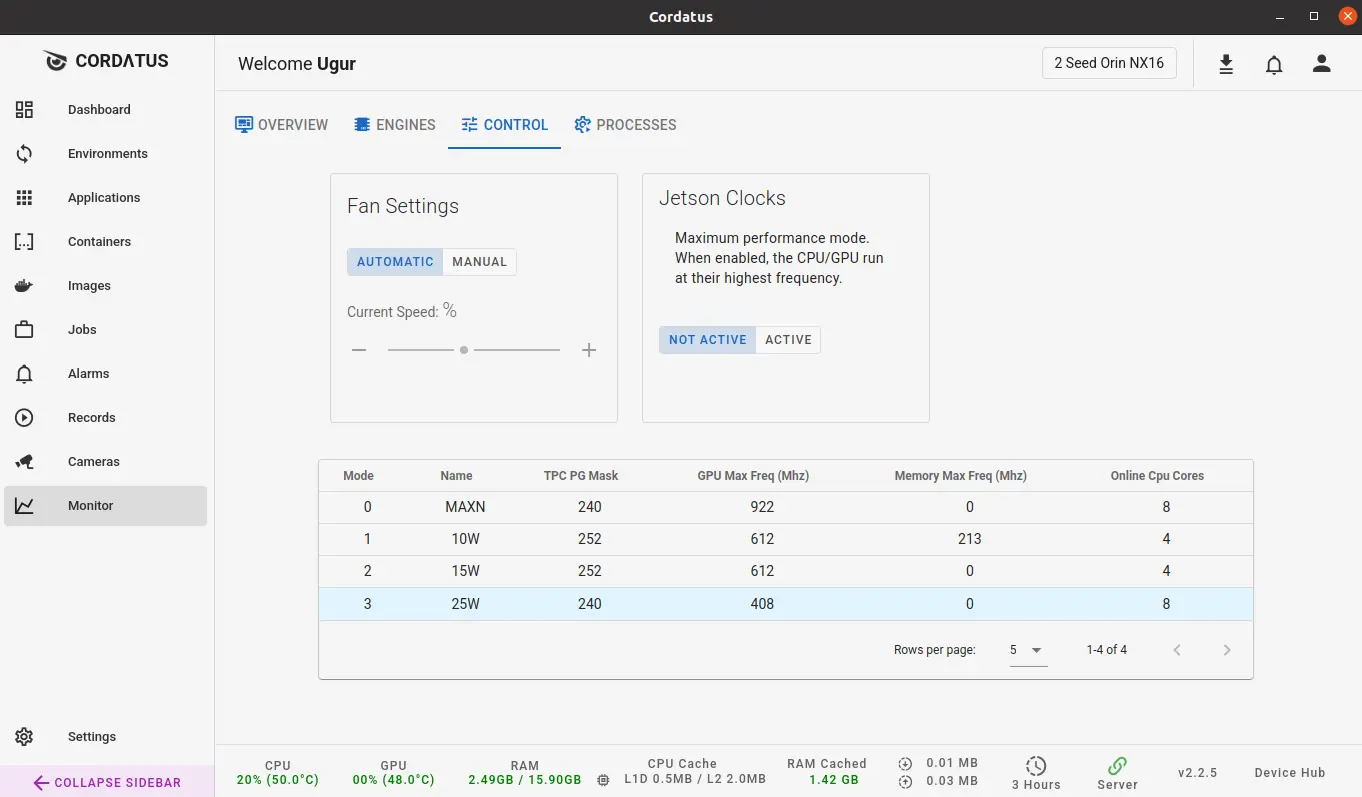Viewport: 1362px width, 797px height.
Task: Open the 2 Seed Orin NX16 device selector
Action: click(1109, 63)
